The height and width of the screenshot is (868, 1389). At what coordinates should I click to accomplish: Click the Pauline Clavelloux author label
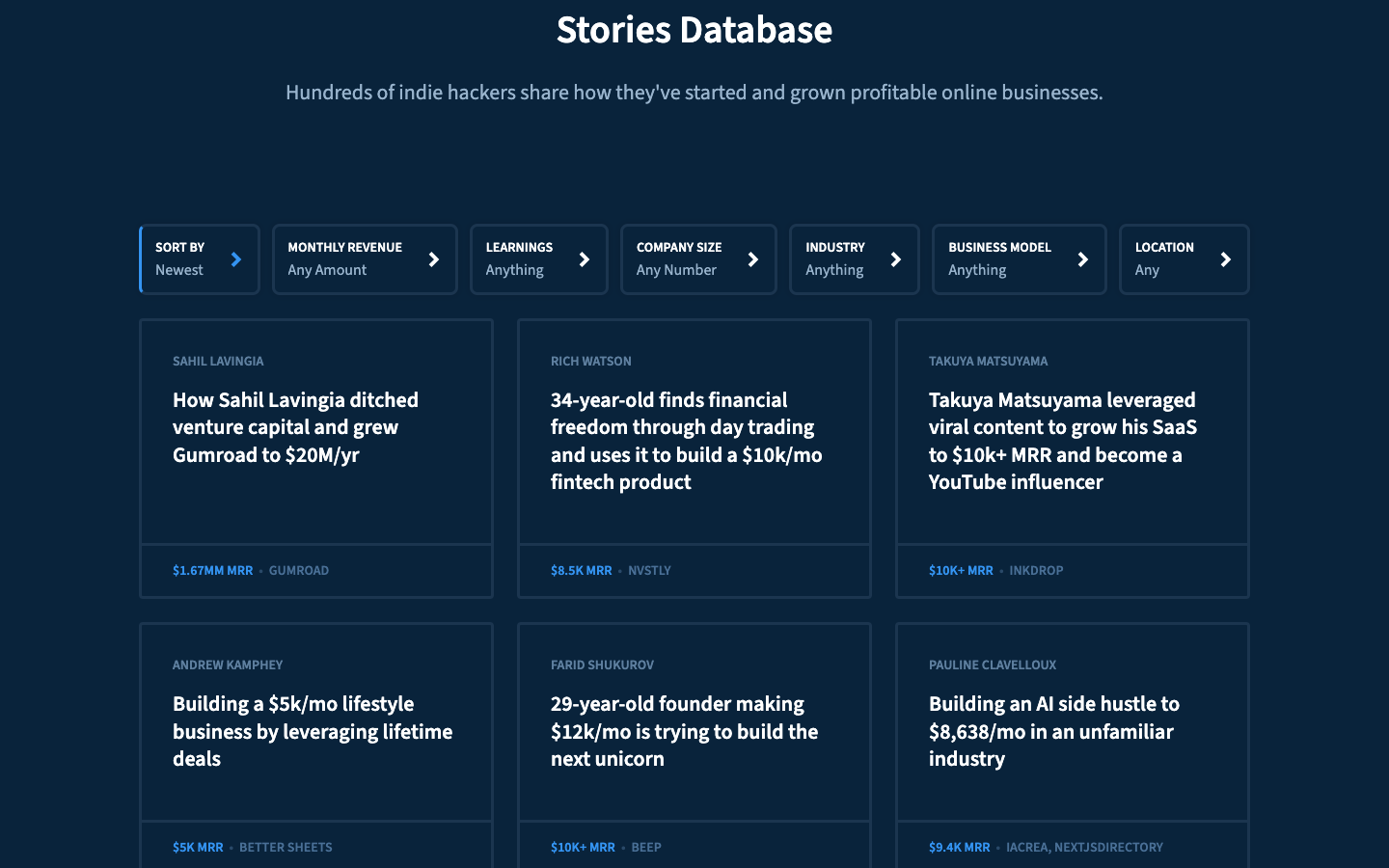pos(992,665)
